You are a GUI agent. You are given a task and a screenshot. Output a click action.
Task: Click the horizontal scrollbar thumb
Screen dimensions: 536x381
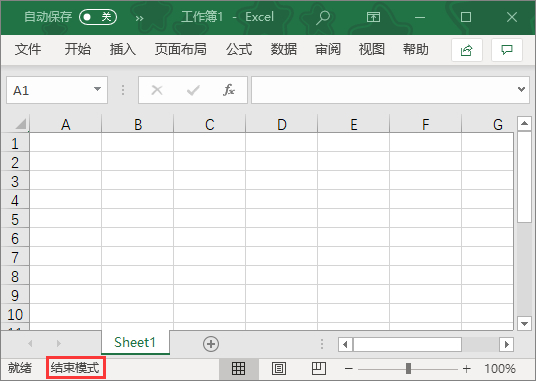point(407,344)
